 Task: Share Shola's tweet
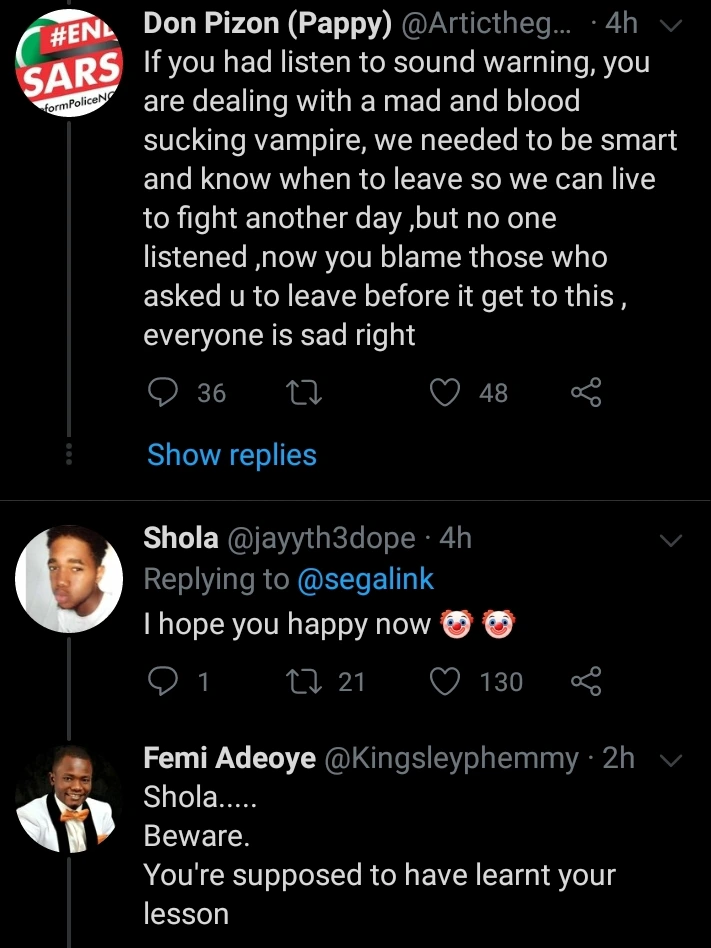pos(586,682)
